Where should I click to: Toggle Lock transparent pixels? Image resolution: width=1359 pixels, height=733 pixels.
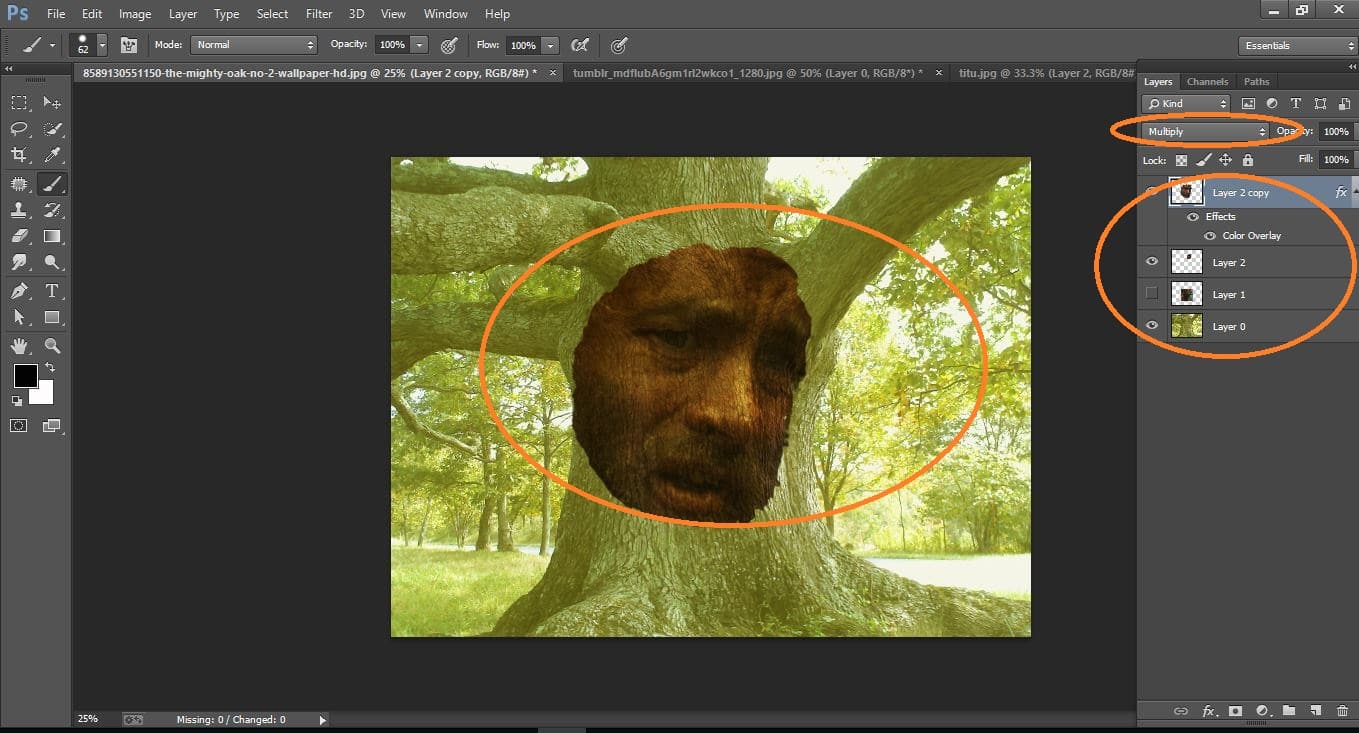pos(1180,160)
